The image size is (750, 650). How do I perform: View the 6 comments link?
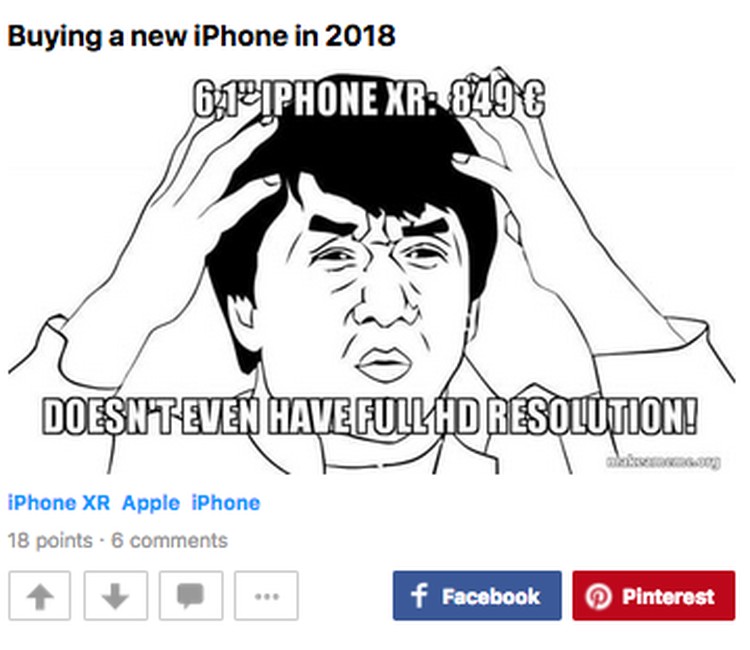tap(169, 540)
